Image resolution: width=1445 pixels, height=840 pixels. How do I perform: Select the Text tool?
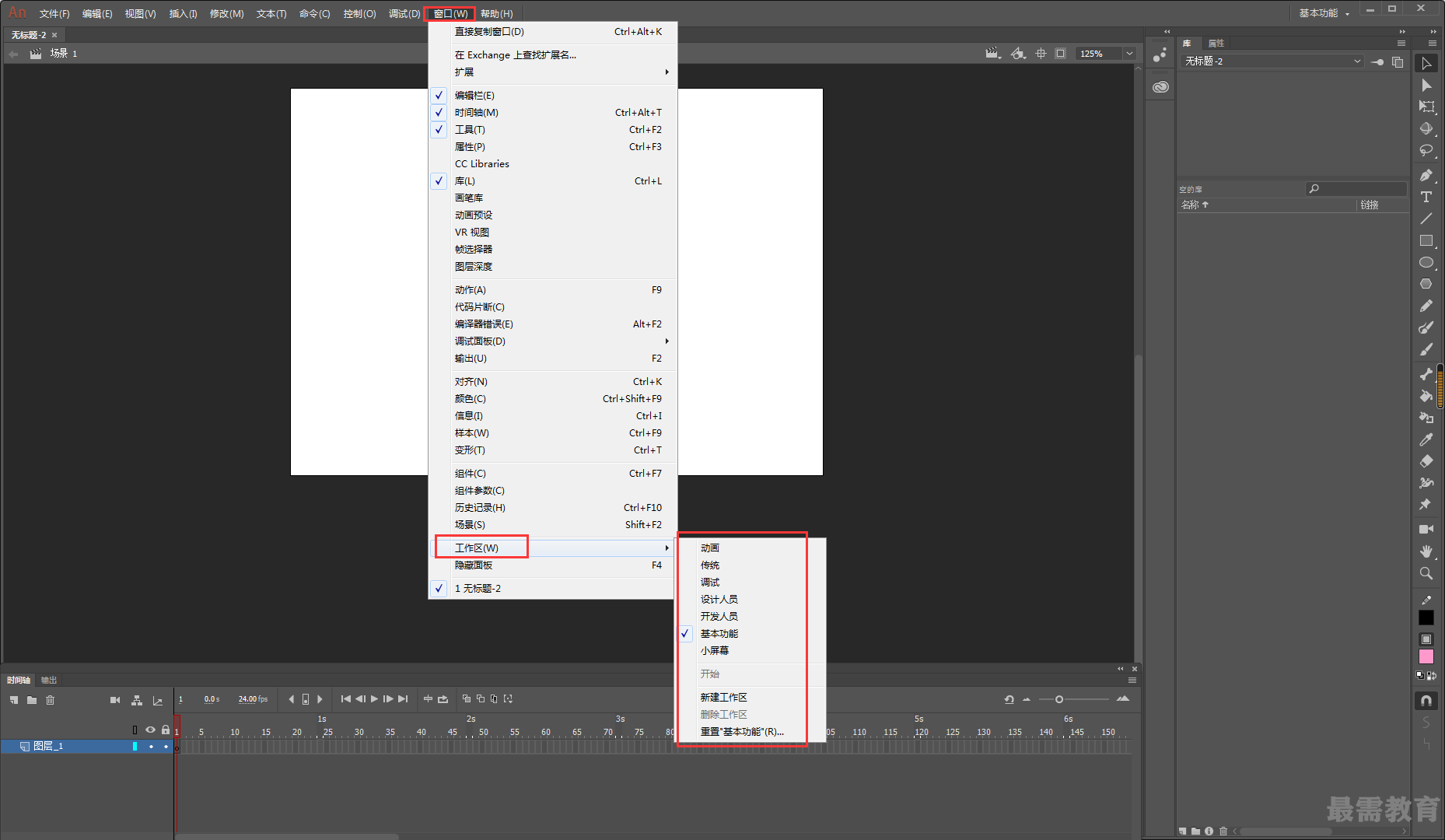click(1426, 198)
